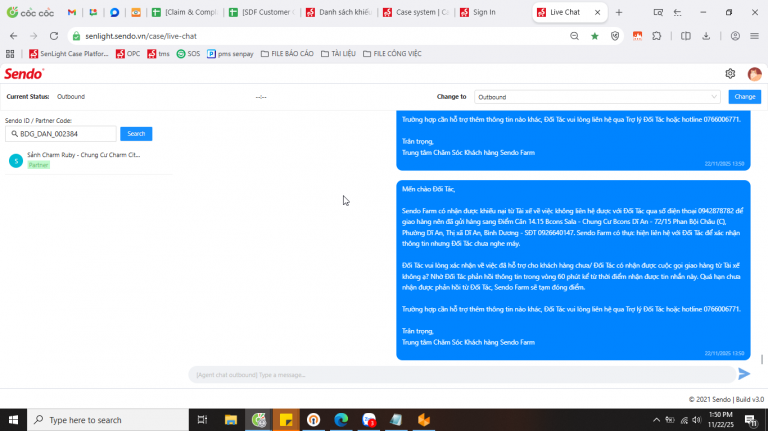Open the volume control in tray
Screen dimensions: 768x431
click(696, 420)
